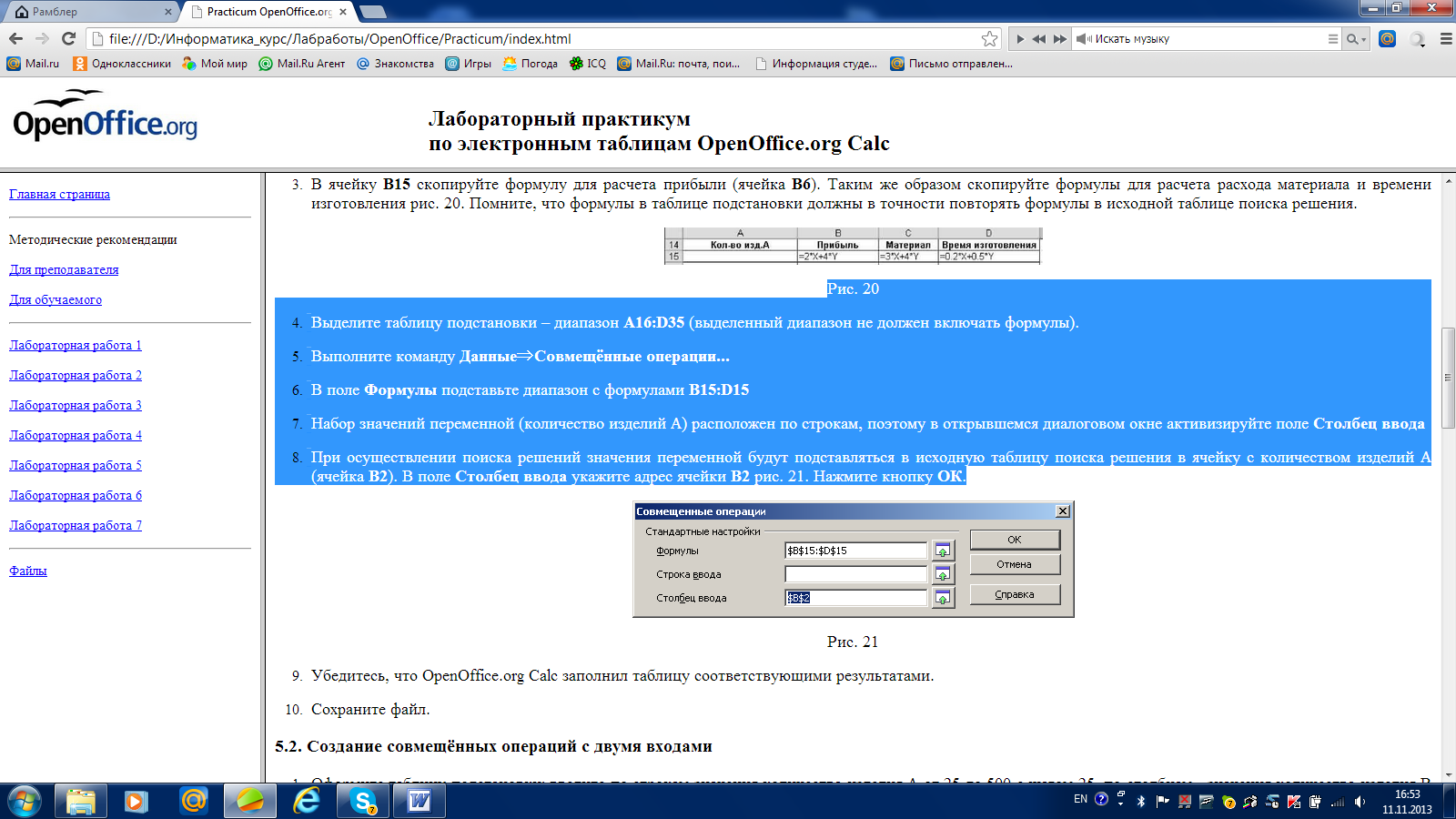1456x819 pixels.
Task: Open the Погода bookmark
Action: [x=530, y=64]
